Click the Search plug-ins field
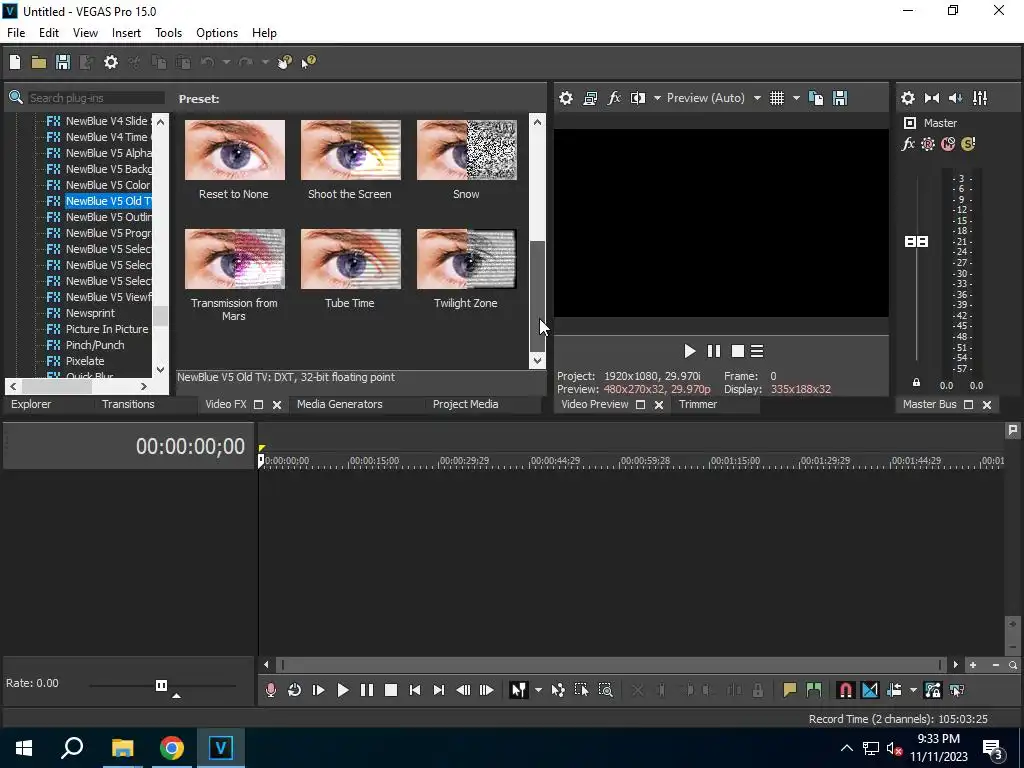The width and height of the screenshot is (1024, 768). coord(95,98)
